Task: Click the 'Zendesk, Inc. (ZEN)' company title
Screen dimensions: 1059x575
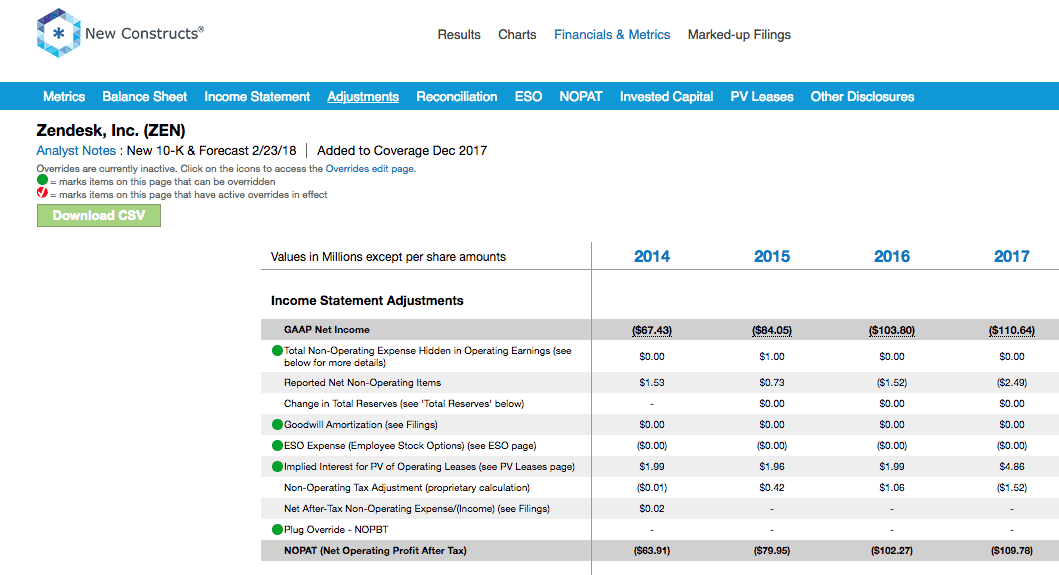Action: click(111, 130)
